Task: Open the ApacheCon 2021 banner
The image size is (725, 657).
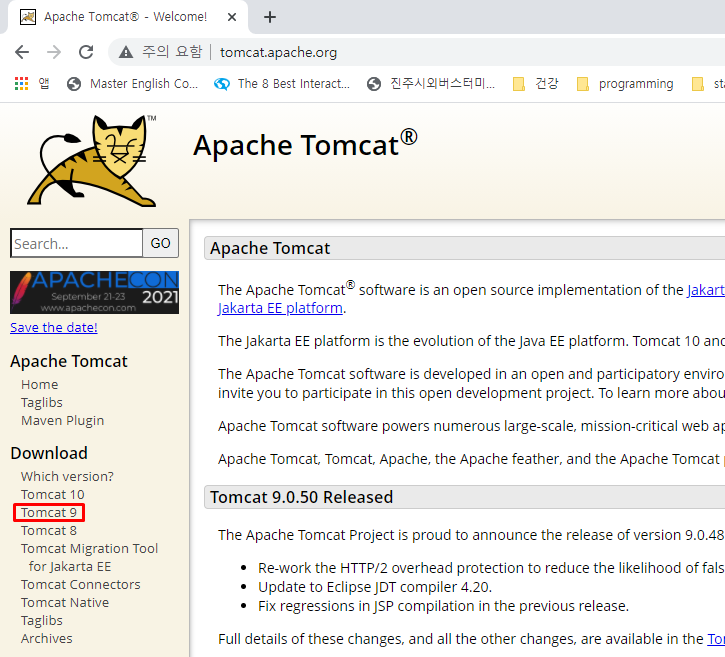Action: [x=94, y=292]
